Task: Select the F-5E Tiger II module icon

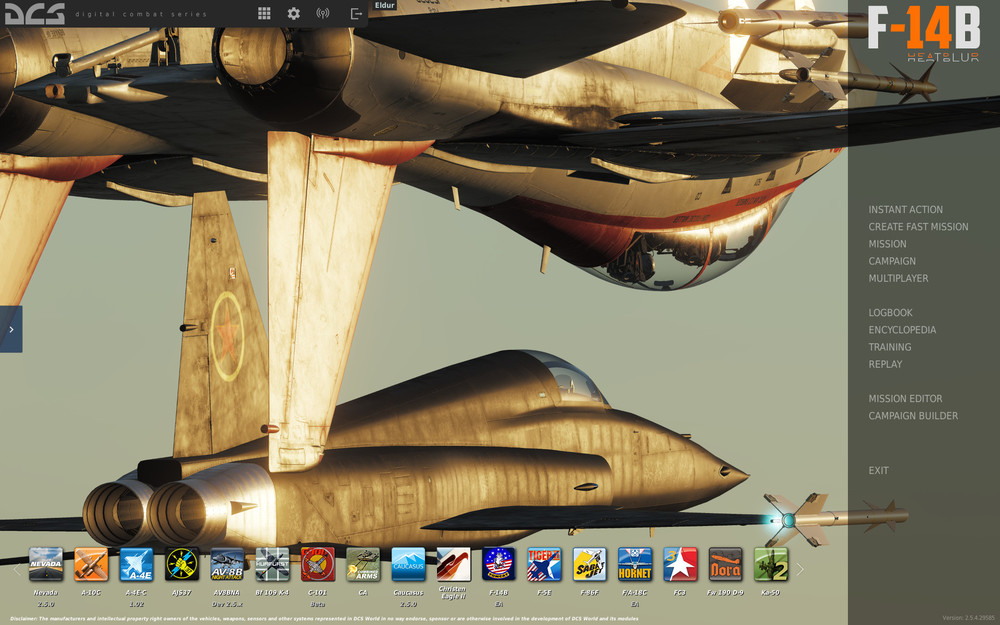Action: tap(544, 564)
